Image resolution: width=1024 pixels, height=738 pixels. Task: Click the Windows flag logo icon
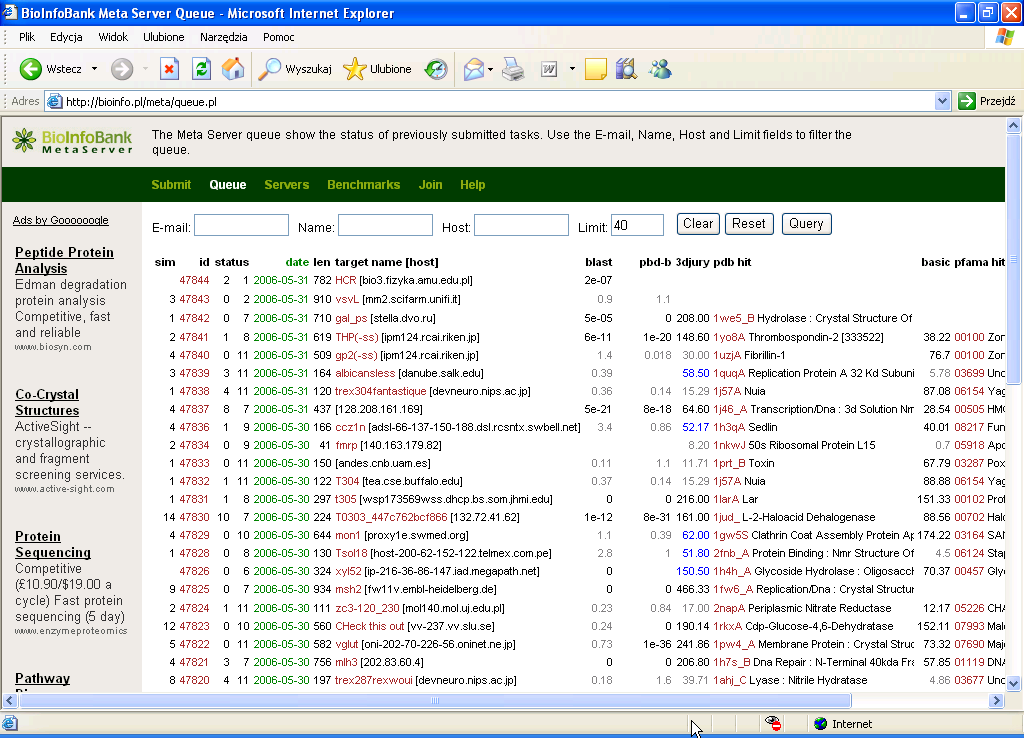[1005, 37]
